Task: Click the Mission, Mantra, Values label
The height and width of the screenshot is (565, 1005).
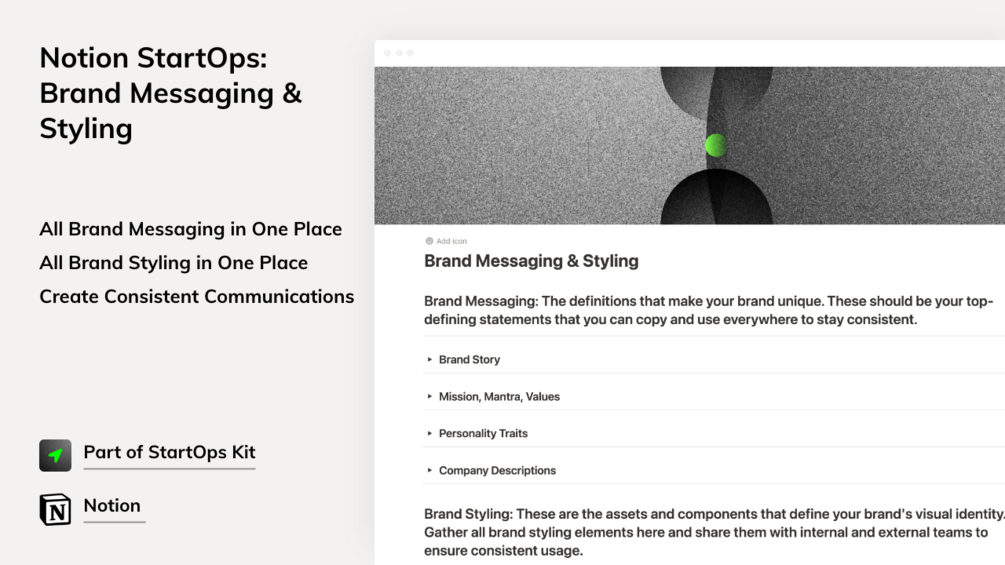Action: (x=499, y=397)
